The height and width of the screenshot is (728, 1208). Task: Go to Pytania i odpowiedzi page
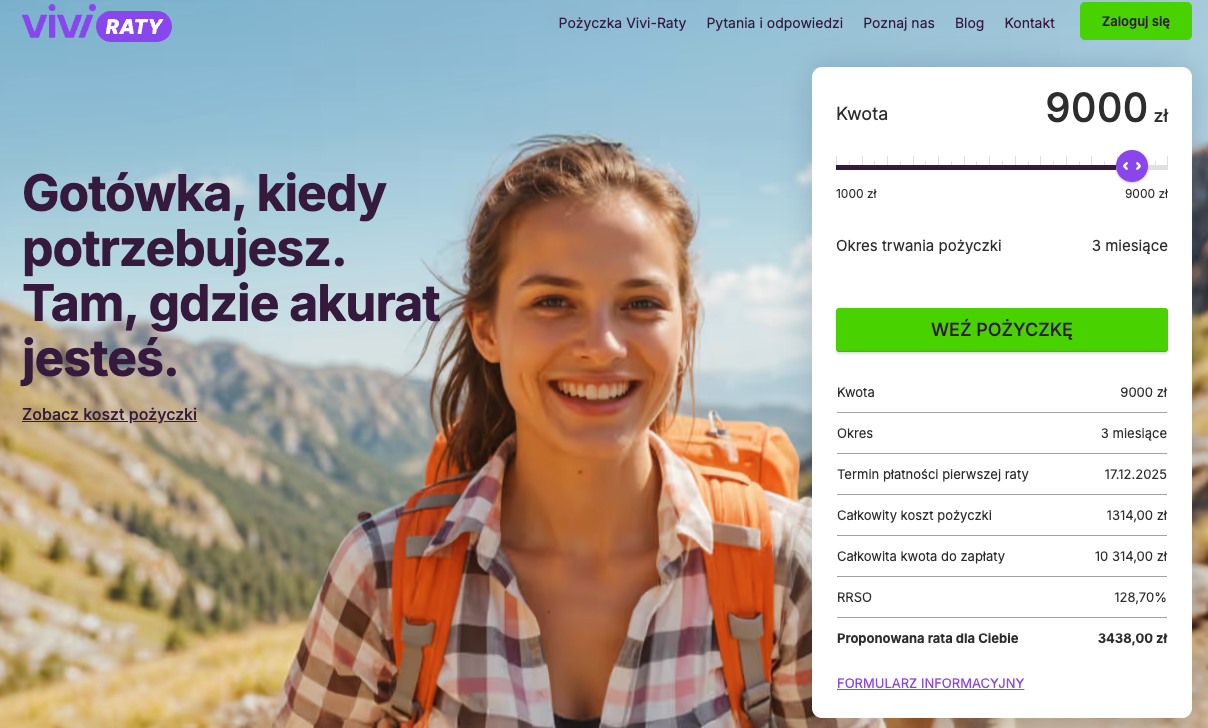point(774,23)
